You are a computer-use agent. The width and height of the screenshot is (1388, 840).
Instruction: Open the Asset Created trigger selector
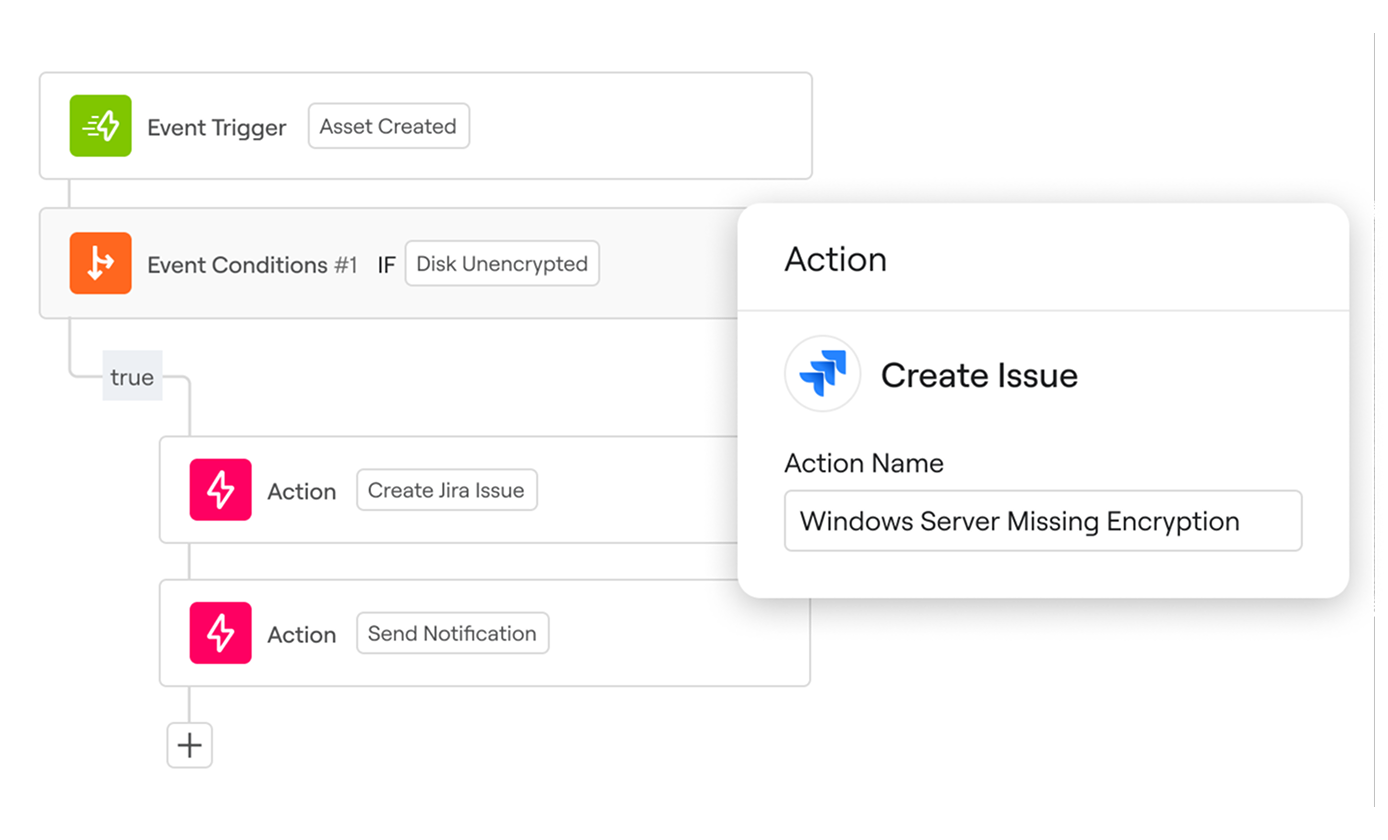(388, 126)
